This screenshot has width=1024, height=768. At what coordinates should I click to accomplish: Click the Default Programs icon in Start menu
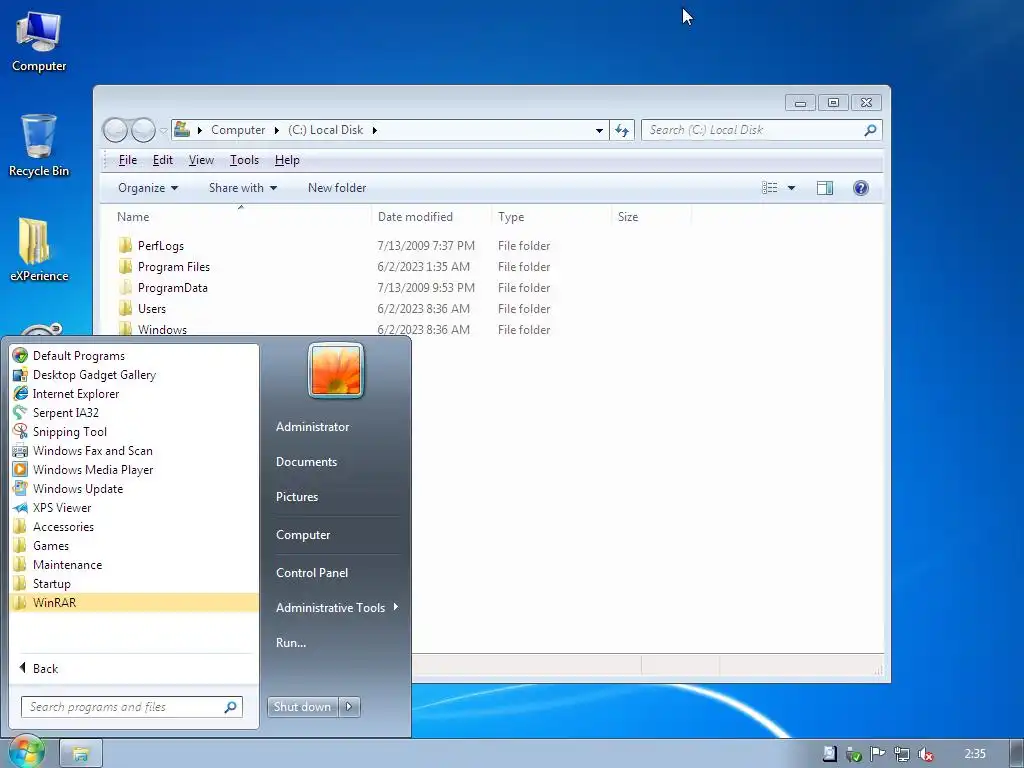[x=20, y=356]
